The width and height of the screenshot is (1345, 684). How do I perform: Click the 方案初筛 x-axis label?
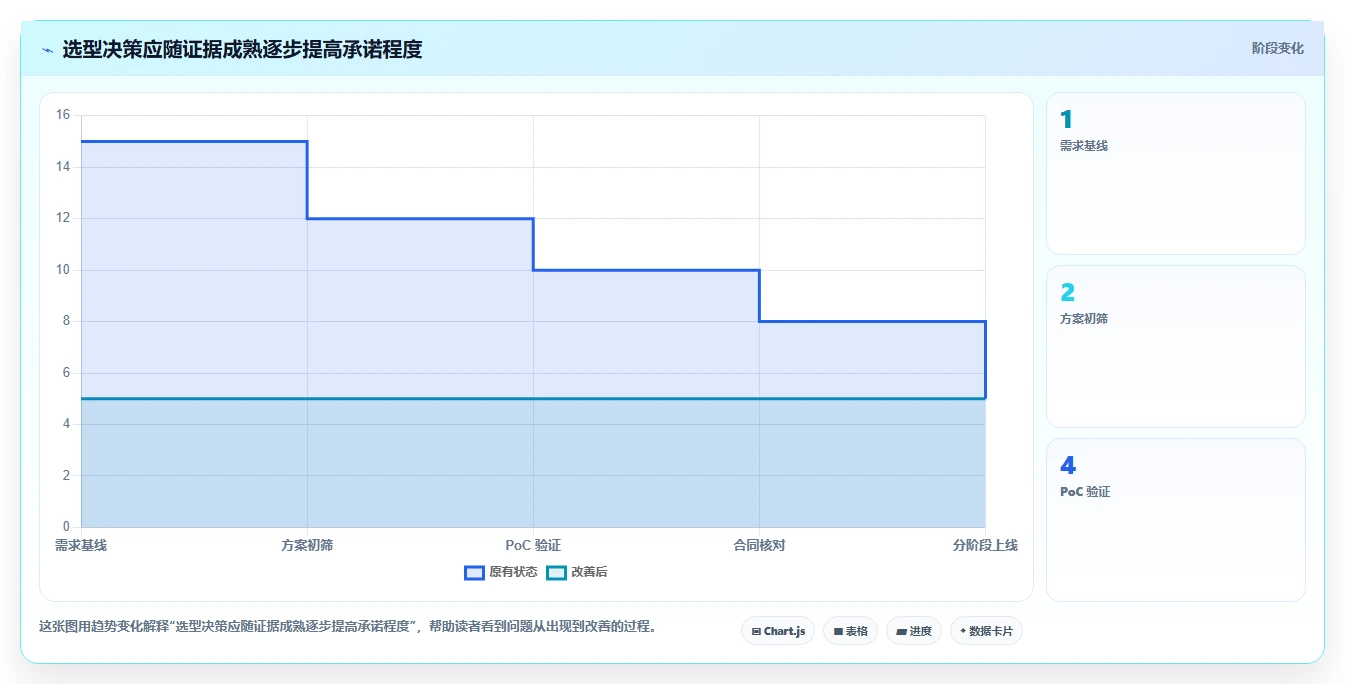click(x=307, y=545)
